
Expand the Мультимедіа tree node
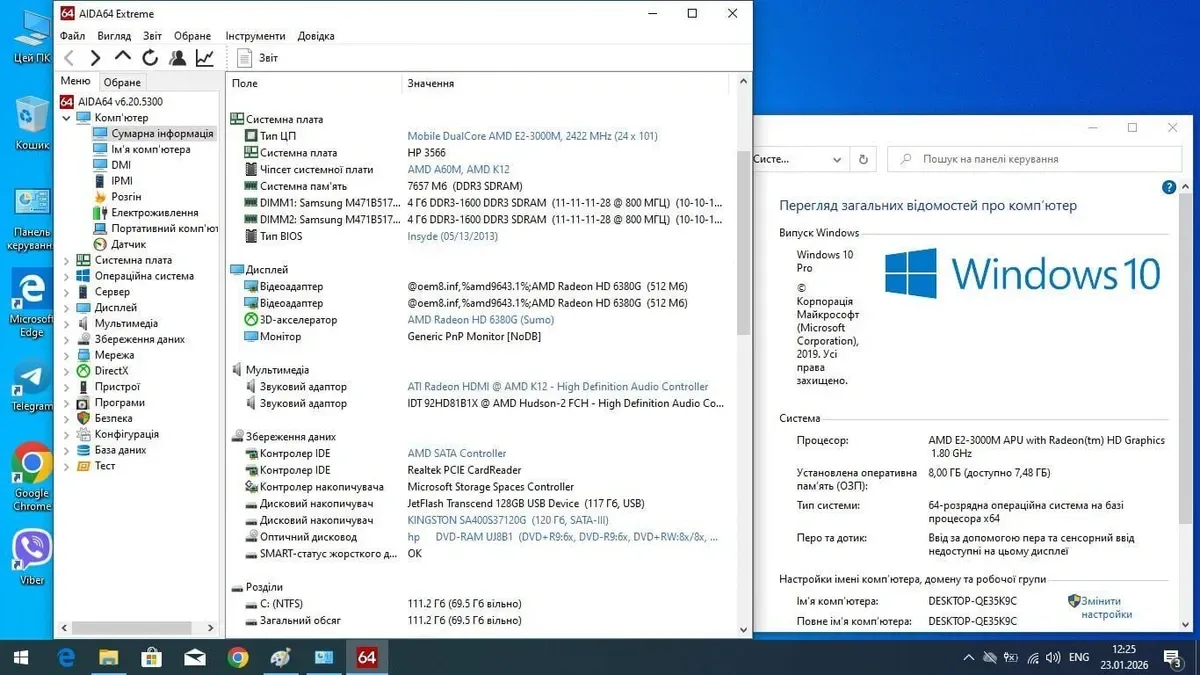click(67, 324)
